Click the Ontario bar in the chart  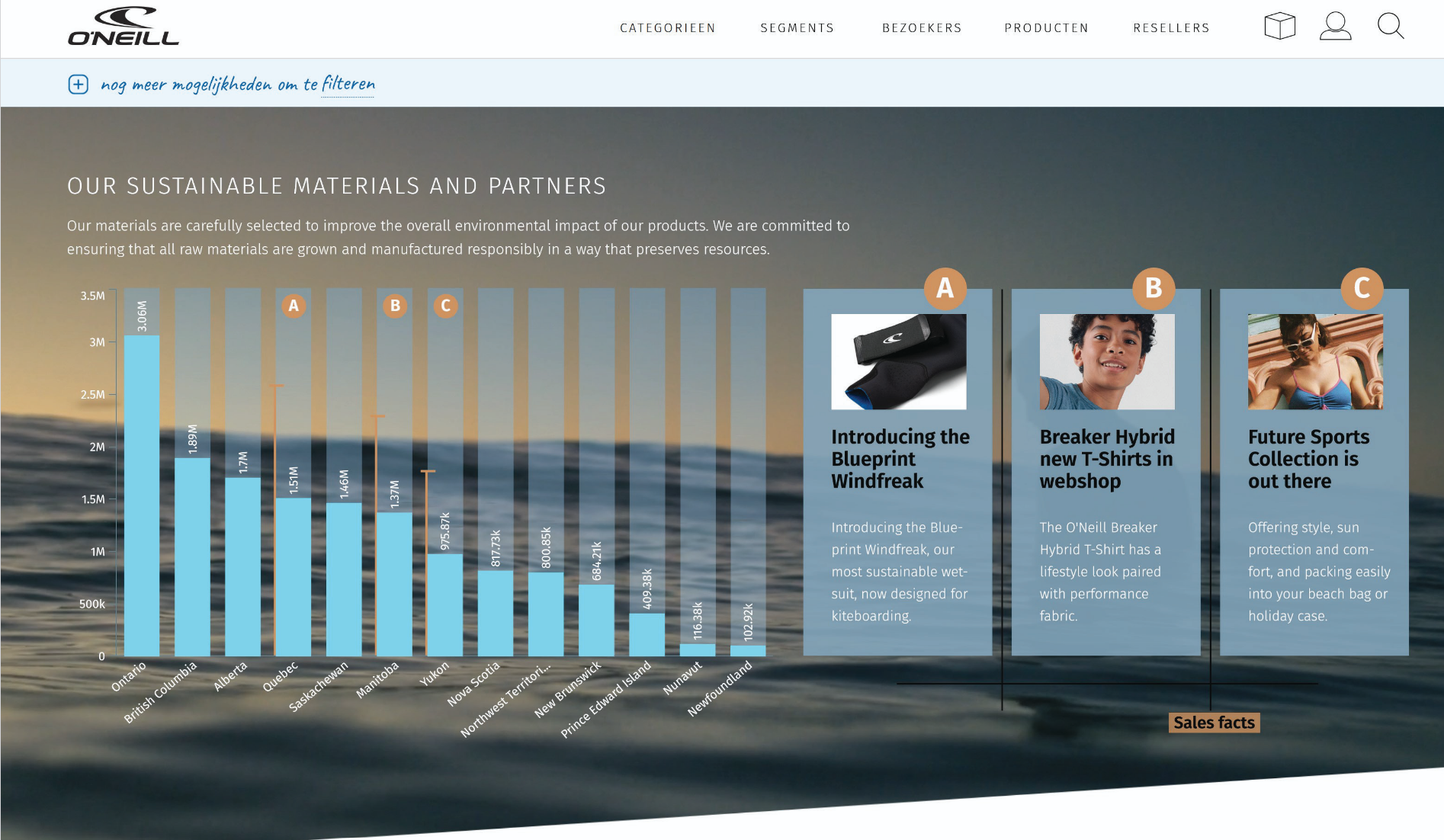pyautogui.click(x=142, y=495)
